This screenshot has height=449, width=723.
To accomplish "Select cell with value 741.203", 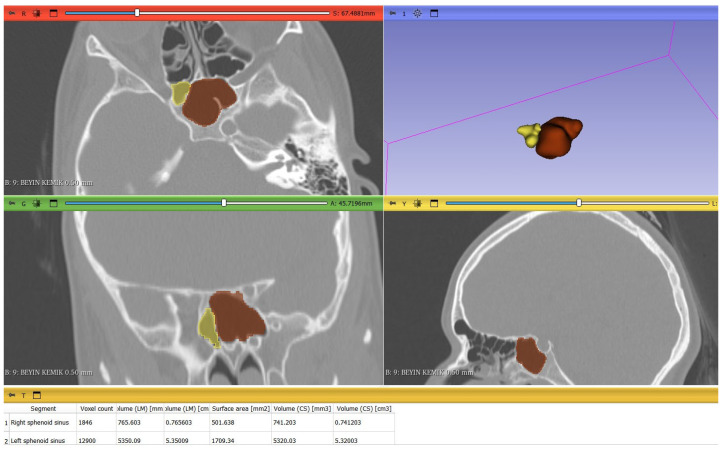I will click(x=302, y=422).
